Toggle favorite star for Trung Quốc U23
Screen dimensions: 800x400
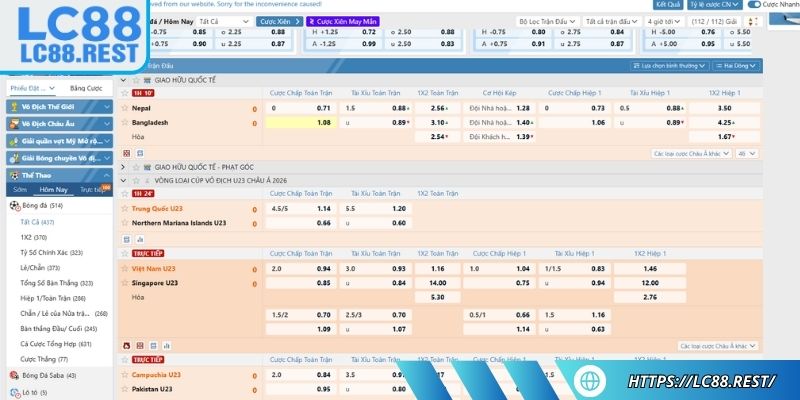pyautogui.click(x=124, y=209)
